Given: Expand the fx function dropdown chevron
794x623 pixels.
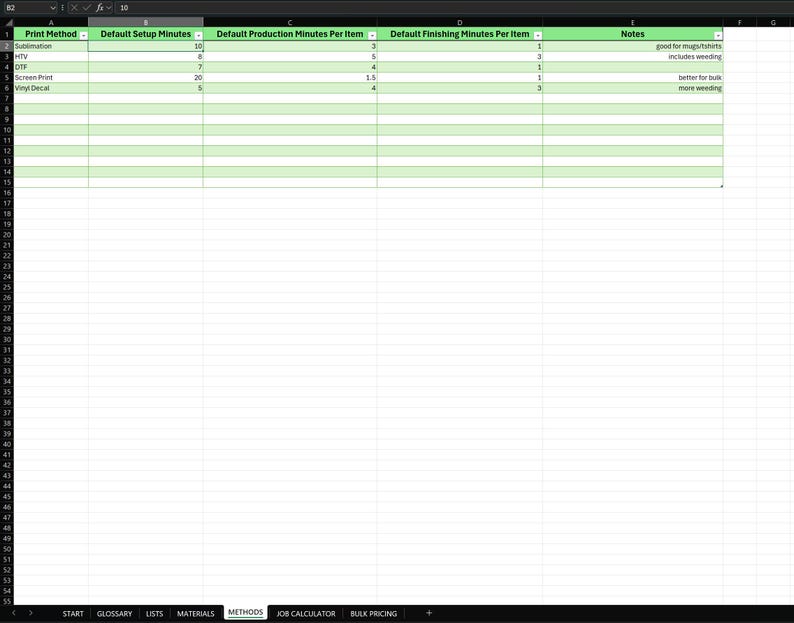Looking at the screenshot, I should 109,8.
